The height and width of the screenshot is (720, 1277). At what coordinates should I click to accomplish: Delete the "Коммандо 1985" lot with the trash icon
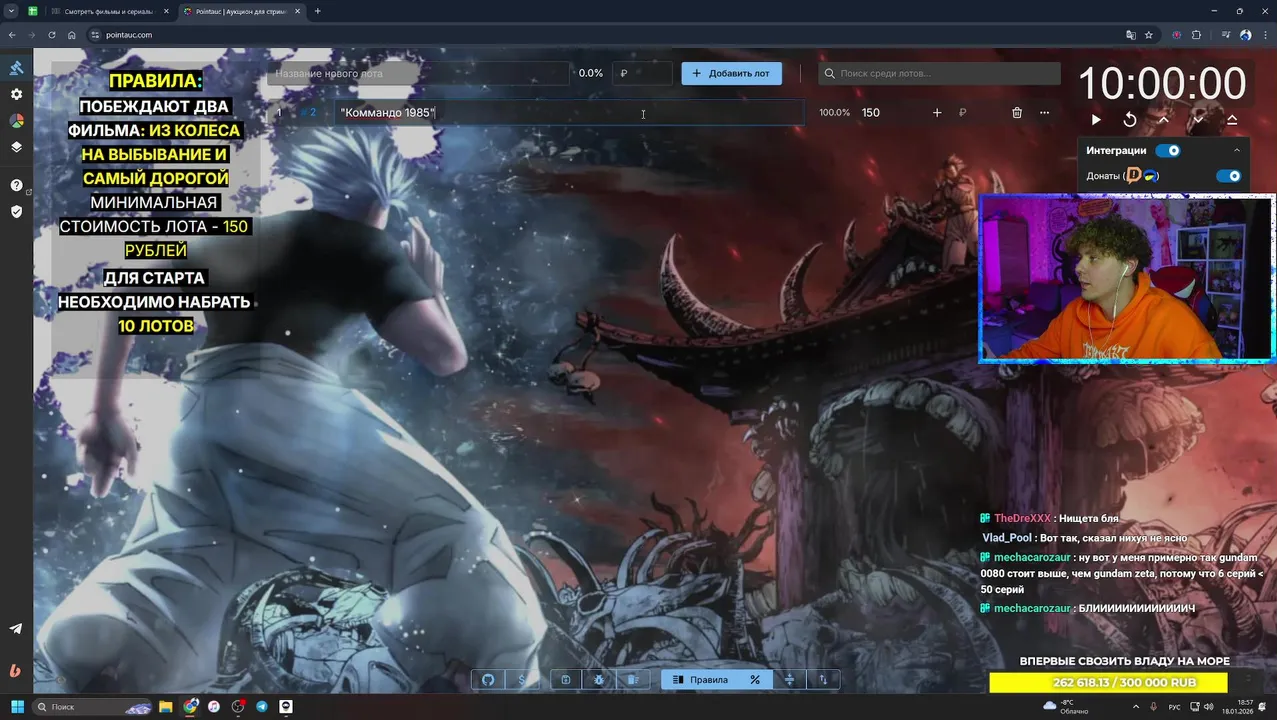tap(1017, 113)
